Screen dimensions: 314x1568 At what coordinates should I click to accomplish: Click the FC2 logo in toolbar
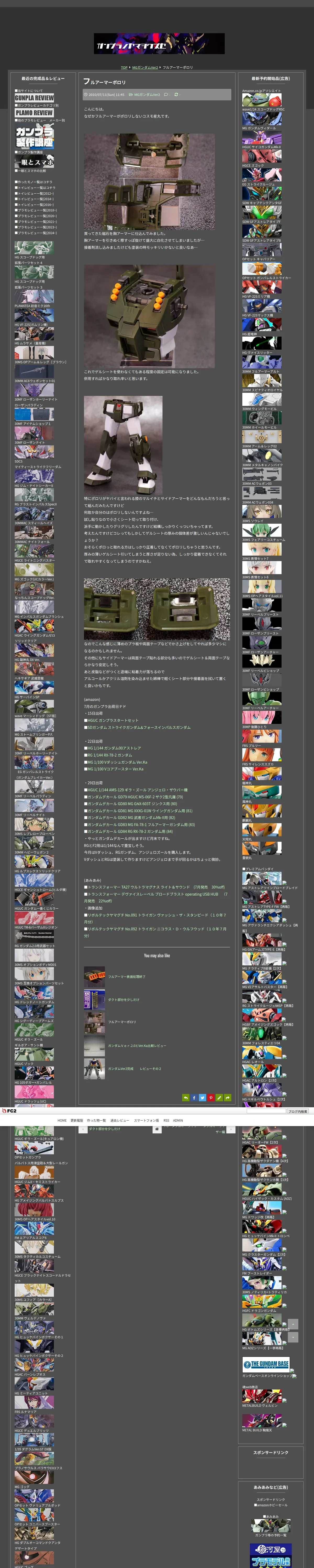[x=9, y=1111]
